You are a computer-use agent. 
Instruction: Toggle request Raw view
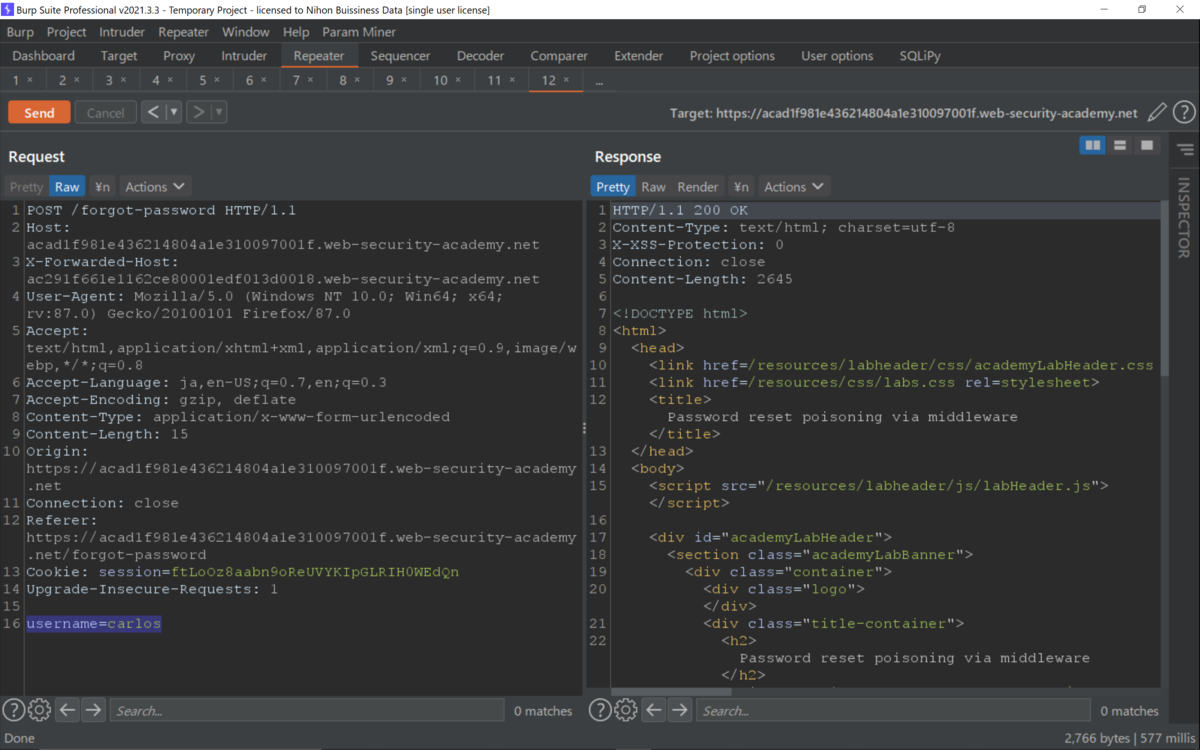click(x=67, y=187)
